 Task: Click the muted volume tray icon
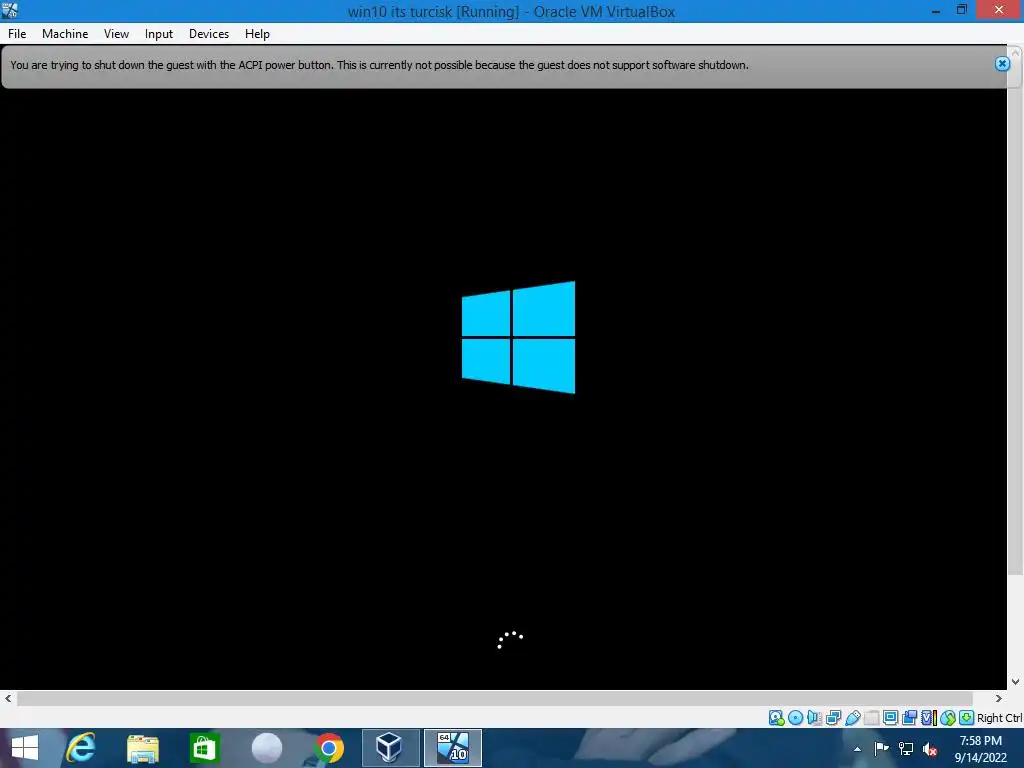(x=931, y=749)
